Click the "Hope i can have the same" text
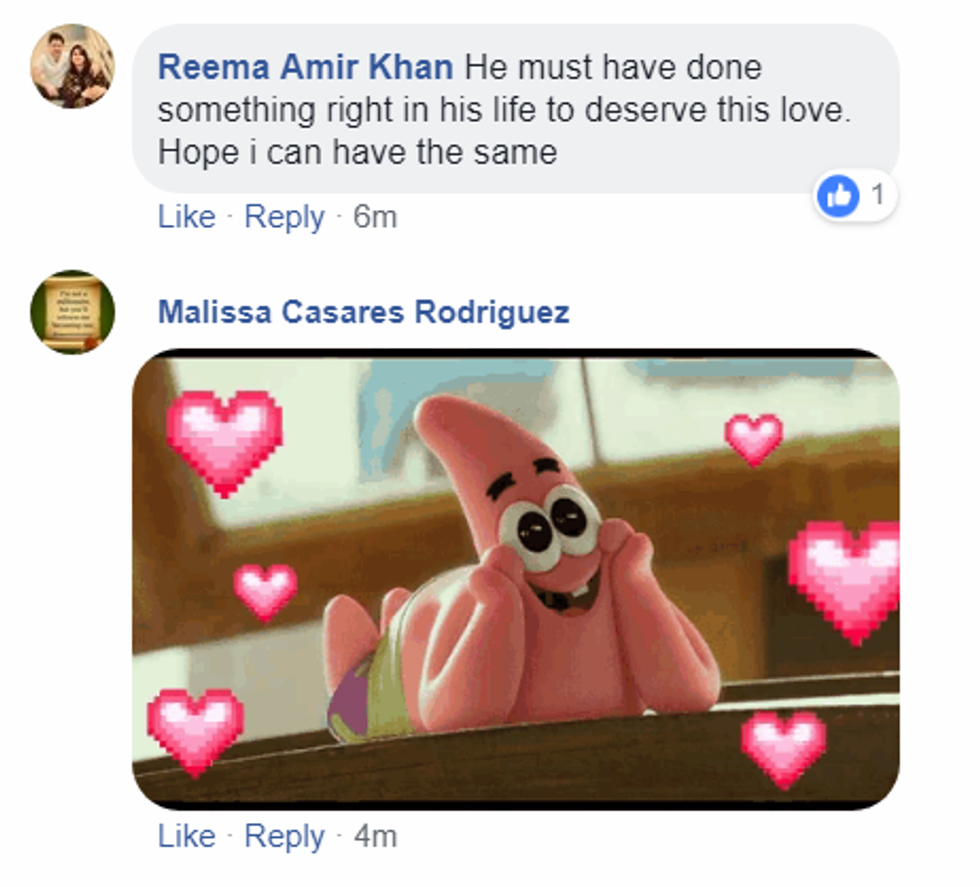Viewport: 980px width, 887px height. 357,152
